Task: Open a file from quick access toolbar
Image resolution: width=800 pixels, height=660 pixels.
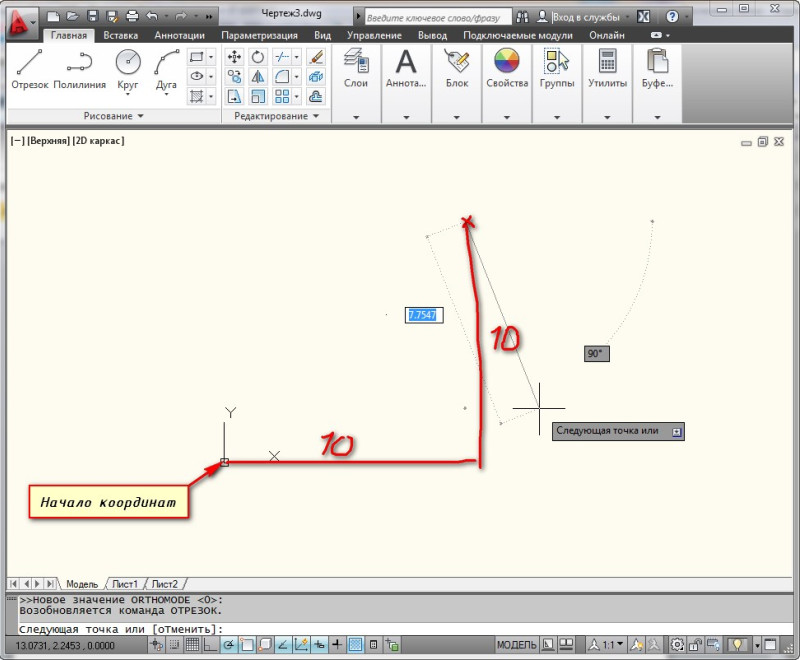Action: [72, 16]
